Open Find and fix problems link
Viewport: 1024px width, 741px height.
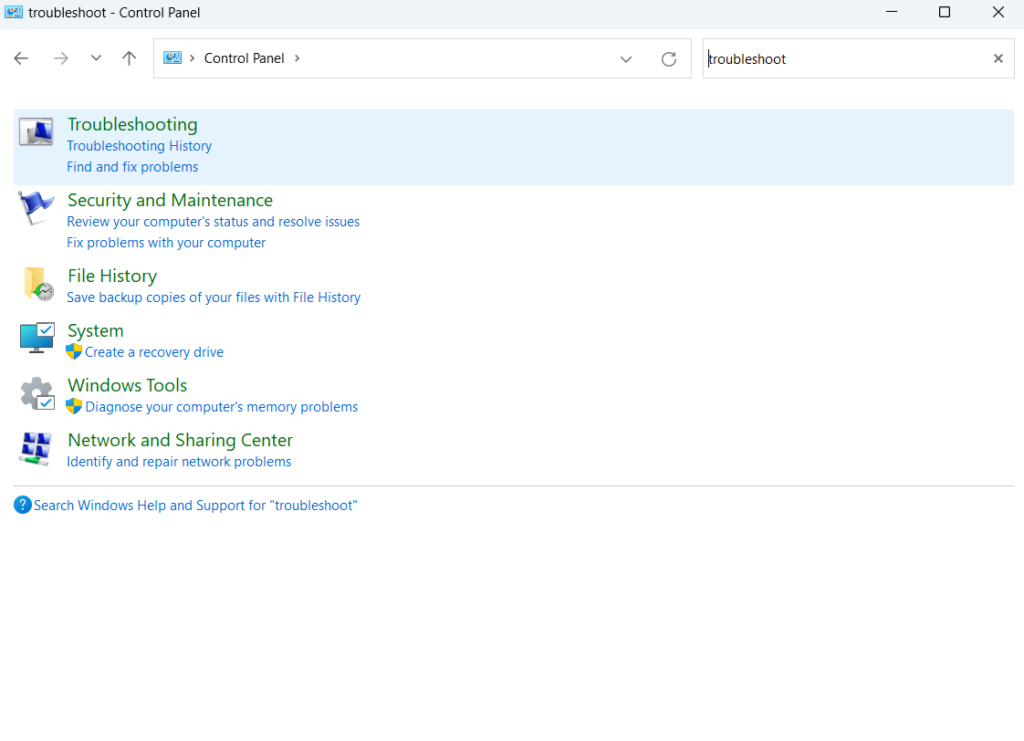132,167
